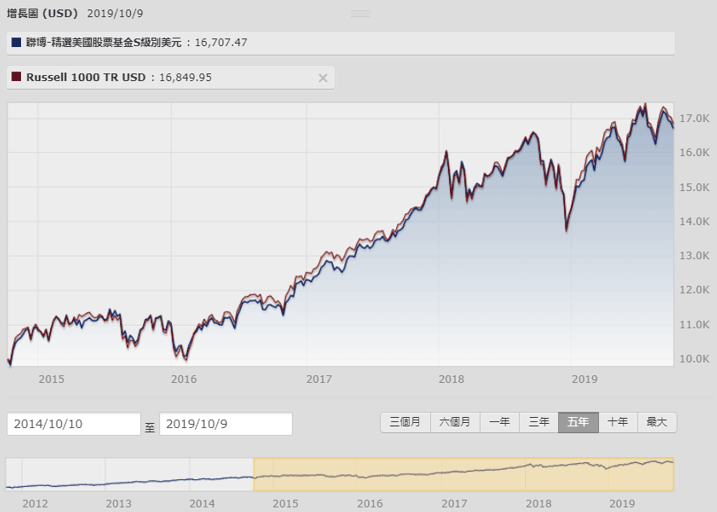Image resolution: width=717 pixels, height=512 pixels.
Task: Set chart period to 三年
Action: coord(539,422)
